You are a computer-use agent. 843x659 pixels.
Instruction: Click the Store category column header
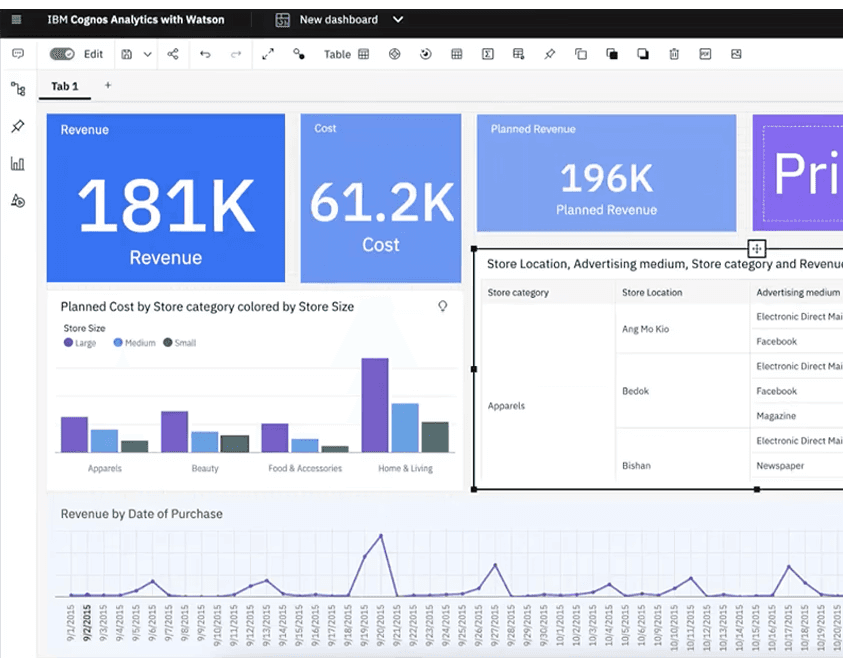(518, 292)
